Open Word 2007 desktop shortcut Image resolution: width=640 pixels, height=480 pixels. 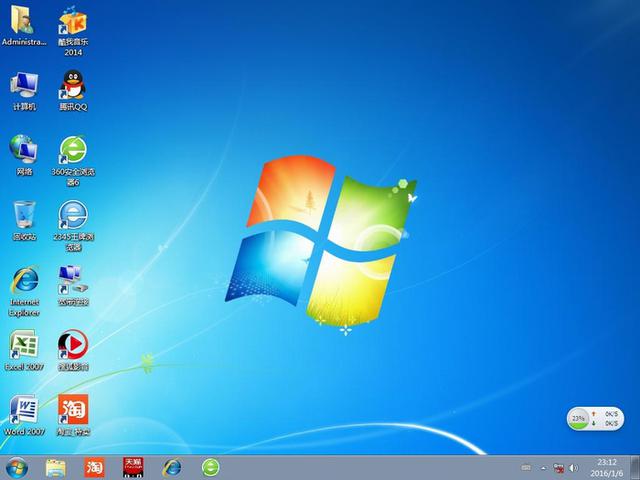pyautogui.click(x=24, y=410)
